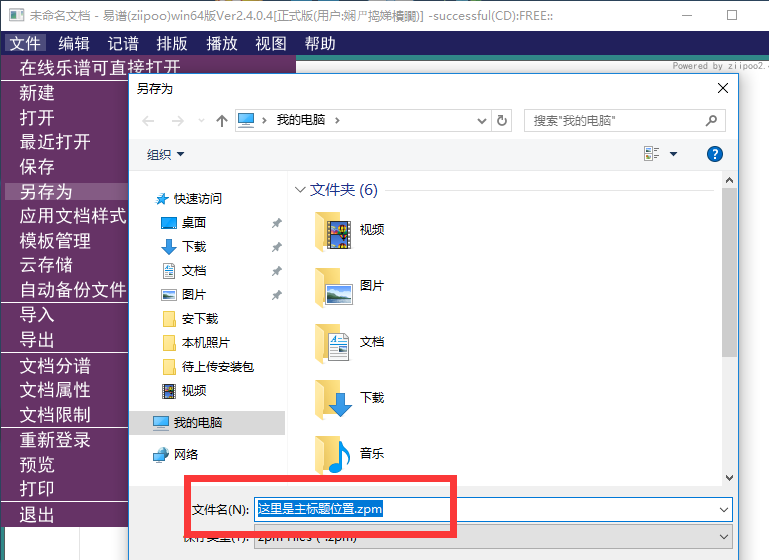Screen dimensions: 769x560
Task: Unpin 桌面 using its pin icon
Action: pyautogui.click(x=277, y=223)
